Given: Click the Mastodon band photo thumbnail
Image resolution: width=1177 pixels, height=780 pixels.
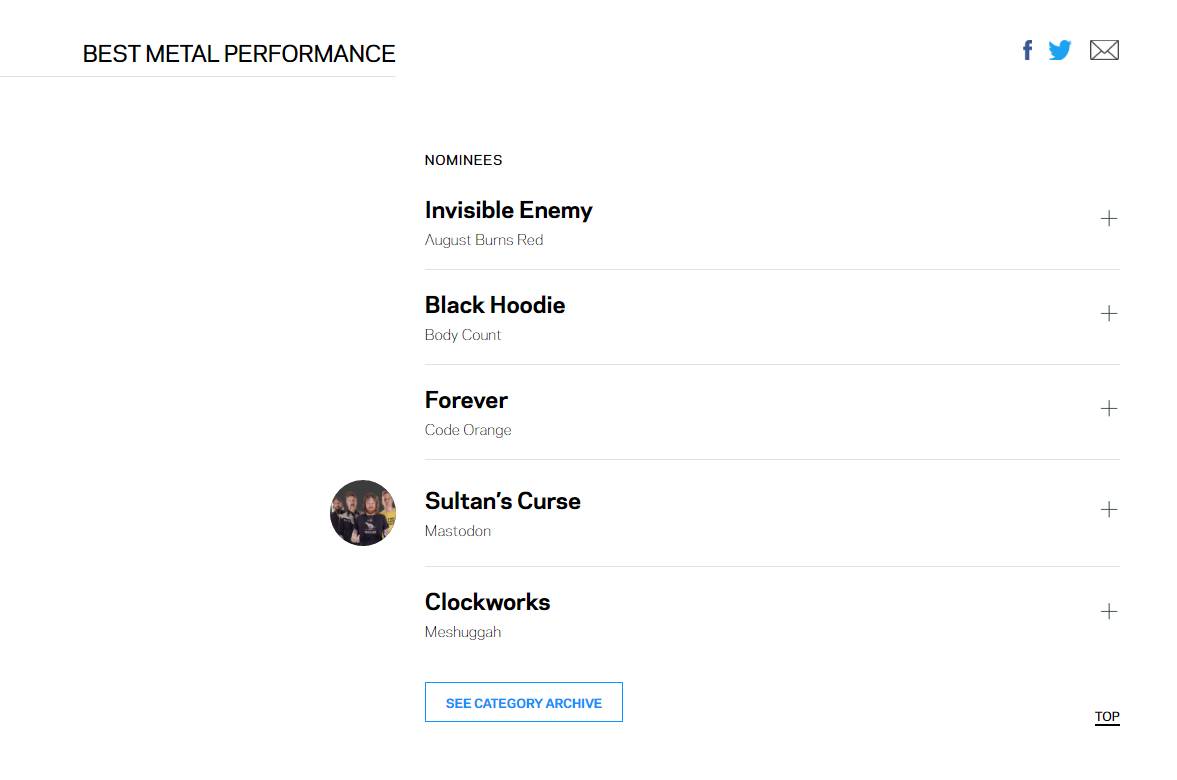Looking at the screenshot, I should [363, 513].
